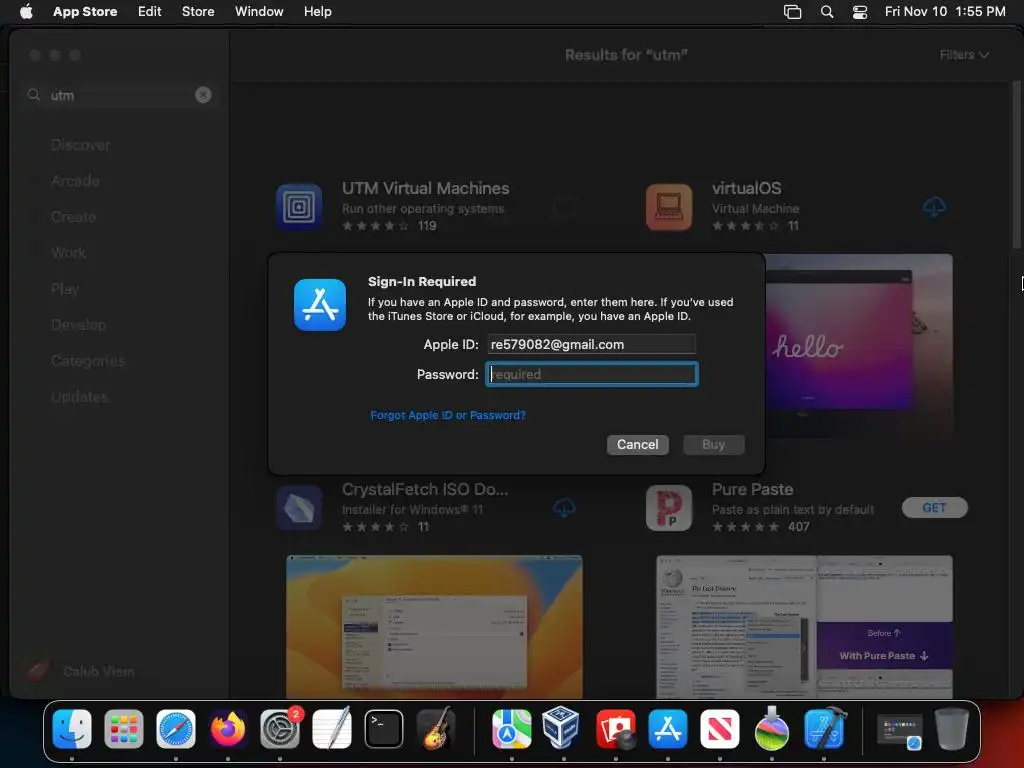Open News from the Dock
1024x768 pixels.
720,729
